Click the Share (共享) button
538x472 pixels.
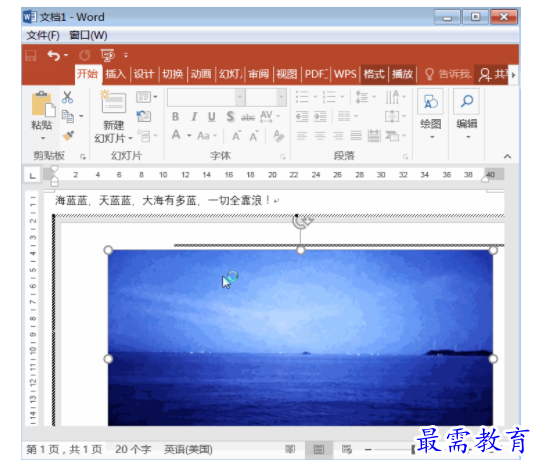[493, 74]
